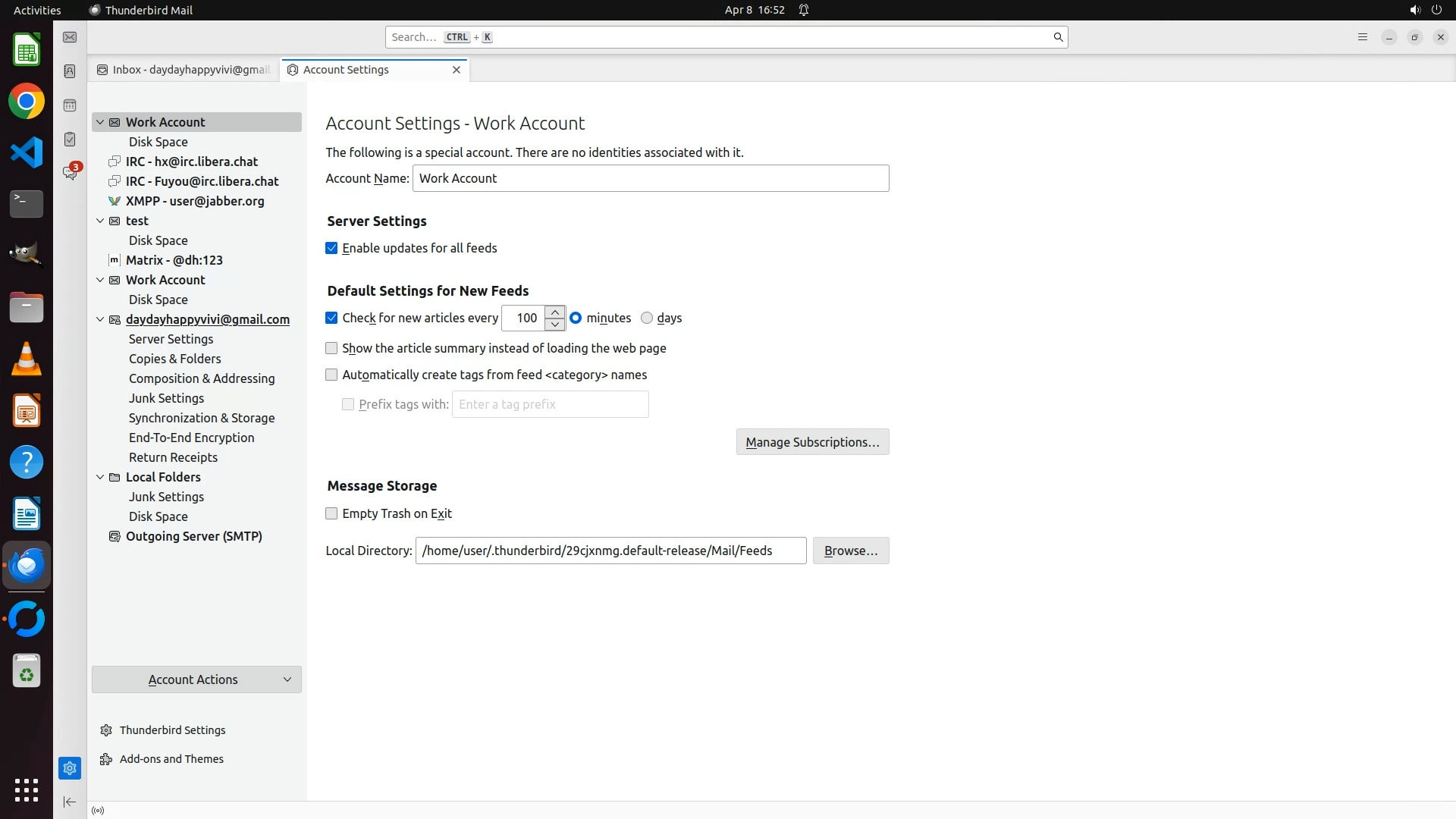Uncheck Enable updates for all feeds
The image size is (1456, 819).
click(331, 248)
